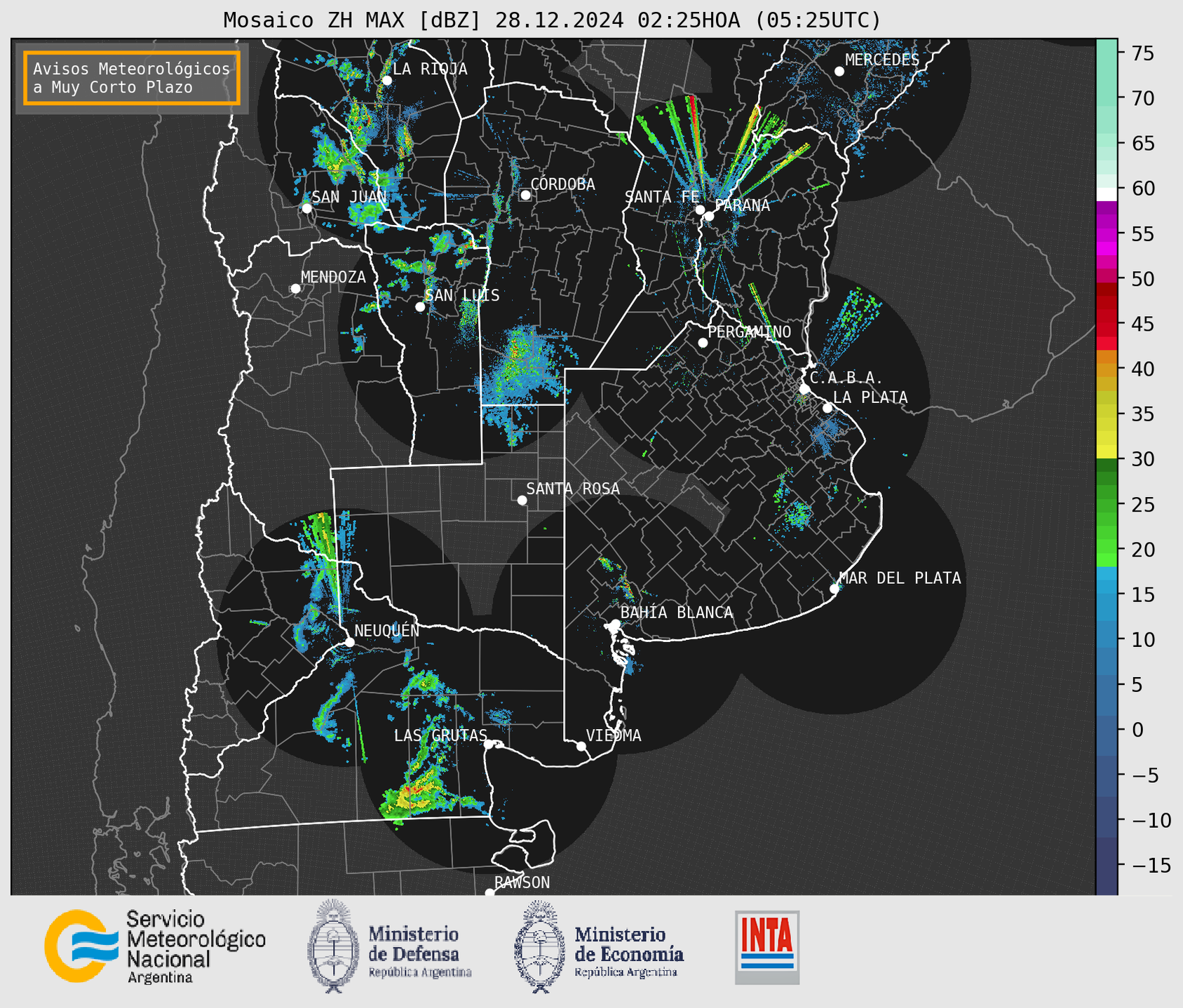Click the MAR DEL PLATA marker dot
Image resolution: width=1183 pixels, height=1008 pixels.
(834, 588)
